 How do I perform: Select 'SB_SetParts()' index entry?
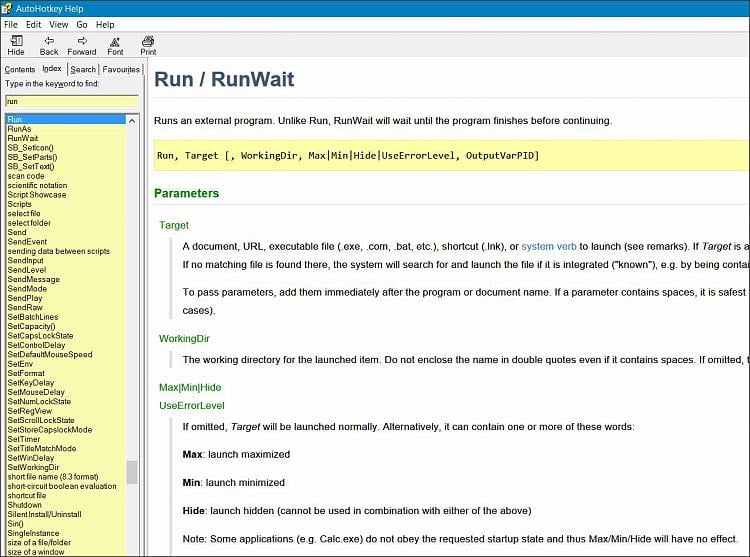pos(32,157)
